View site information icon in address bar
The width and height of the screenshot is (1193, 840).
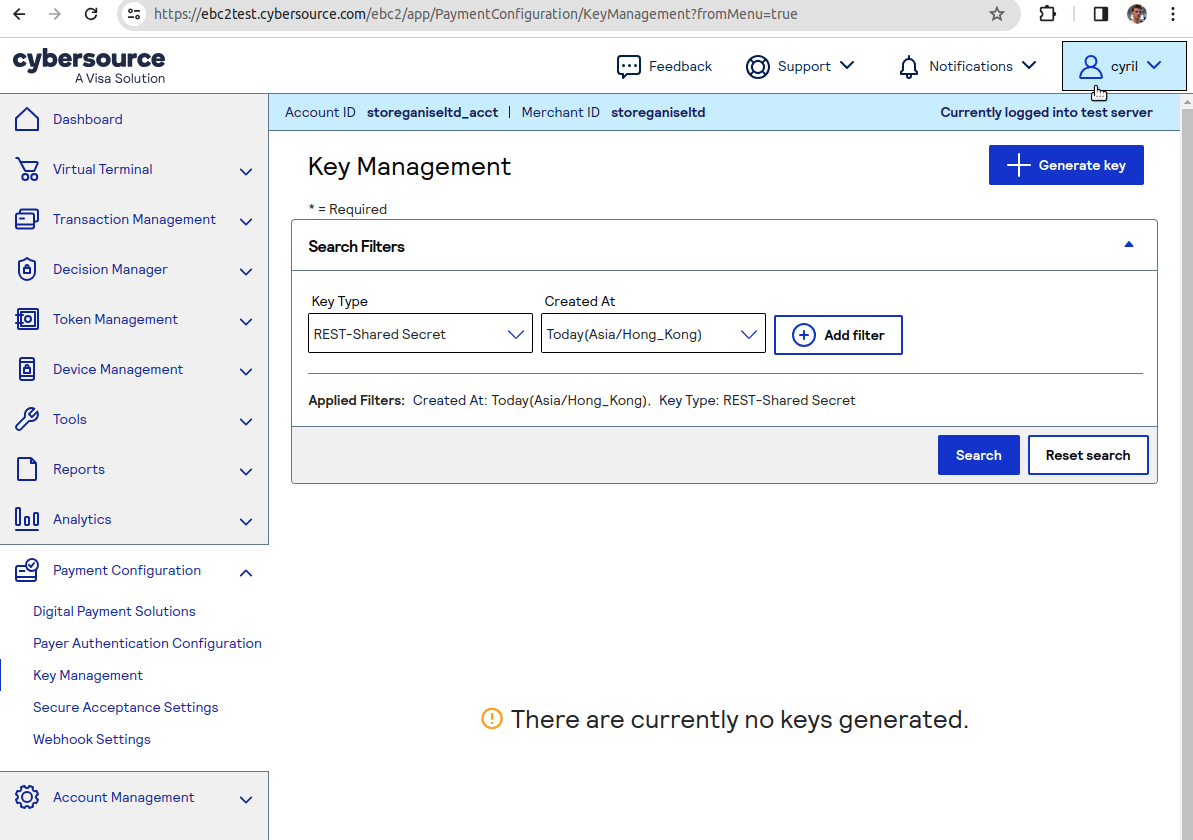134,14
